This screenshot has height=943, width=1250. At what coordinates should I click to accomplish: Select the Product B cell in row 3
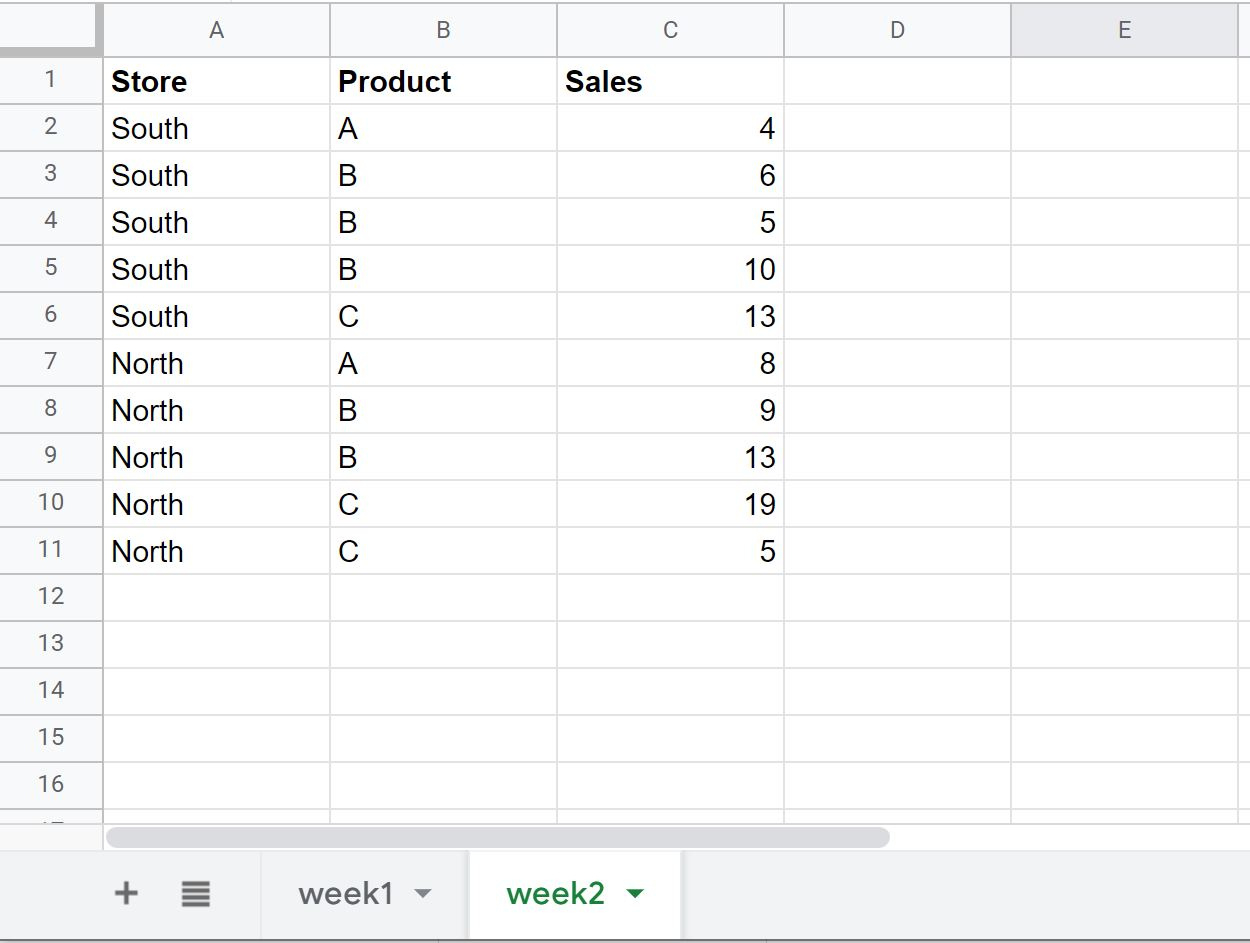443,175
